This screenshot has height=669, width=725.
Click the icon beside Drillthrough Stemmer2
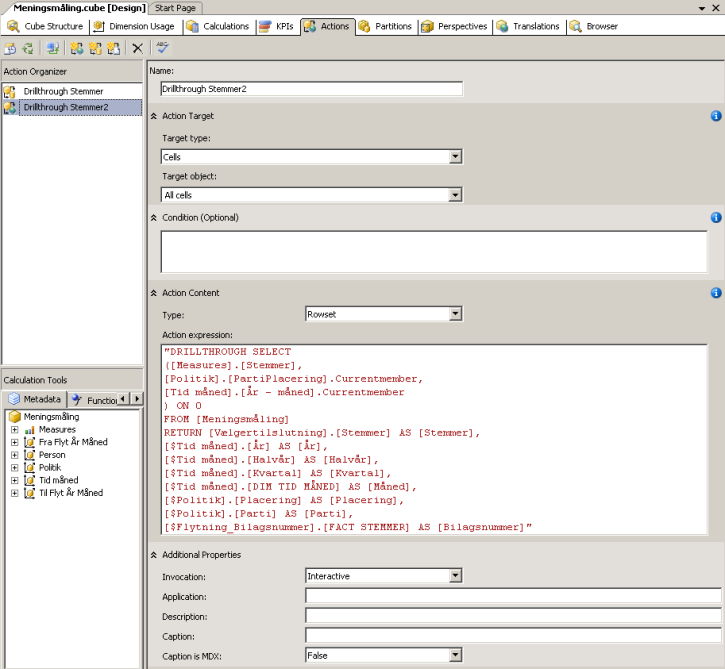tap(10, 107)
